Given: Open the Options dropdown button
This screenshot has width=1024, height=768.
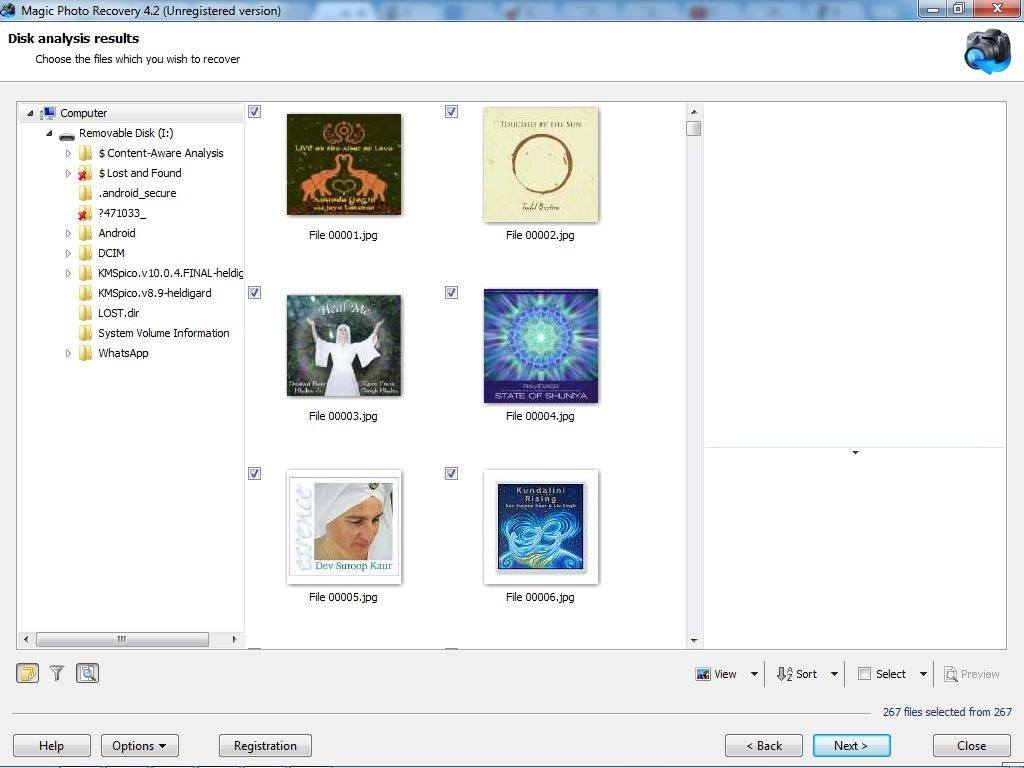Looking at the screenshot, I should [140, 746].
